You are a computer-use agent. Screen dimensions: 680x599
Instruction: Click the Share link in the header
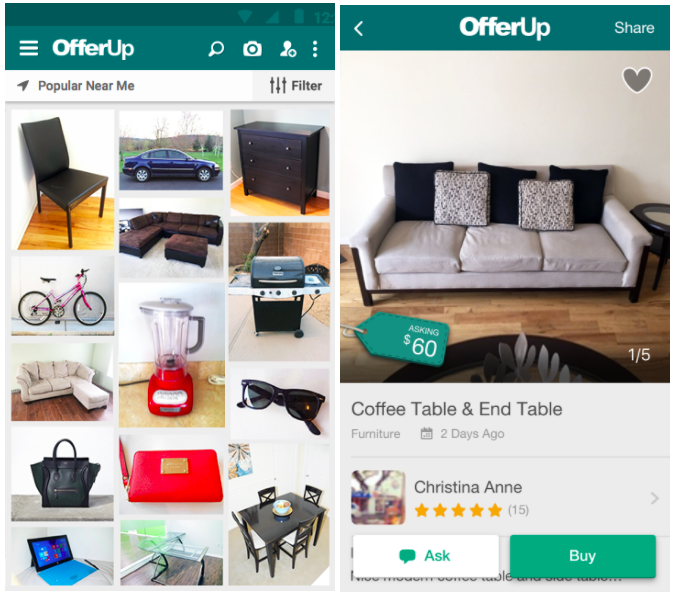pos(634,28)
